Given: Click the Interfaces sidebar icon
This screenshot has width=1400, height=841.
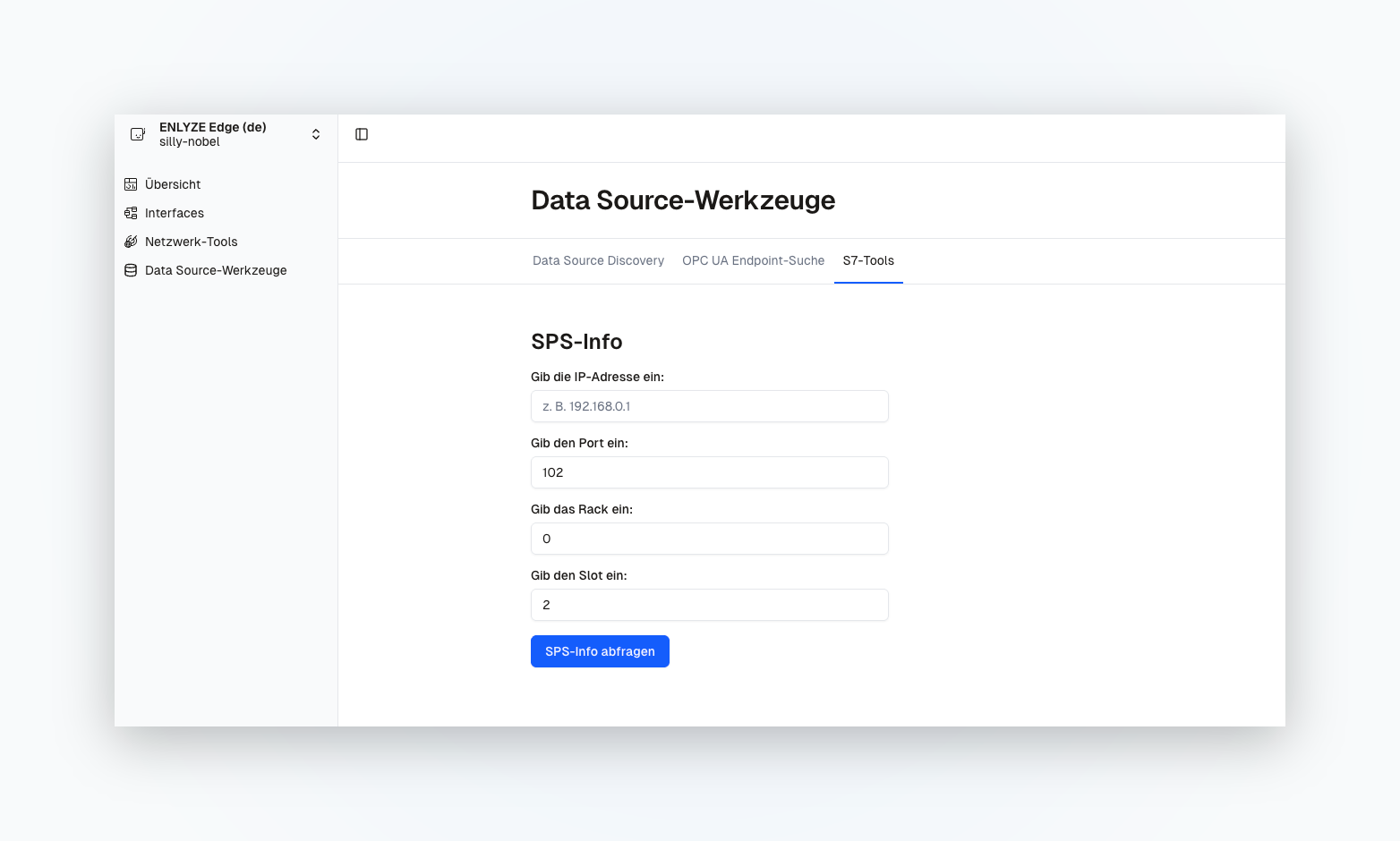Looking at the screenshot, I should pos(131,213).
